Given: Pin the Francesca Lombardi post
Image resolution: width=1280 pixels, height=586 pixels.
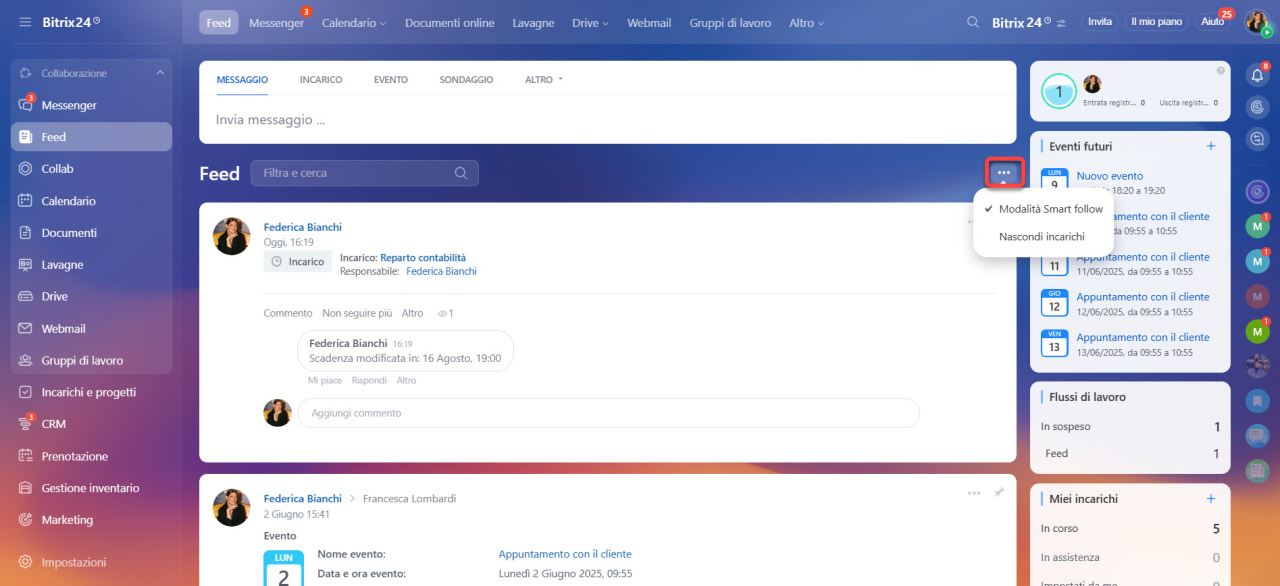Looking at the screenshot, I should tap(998, 493).
